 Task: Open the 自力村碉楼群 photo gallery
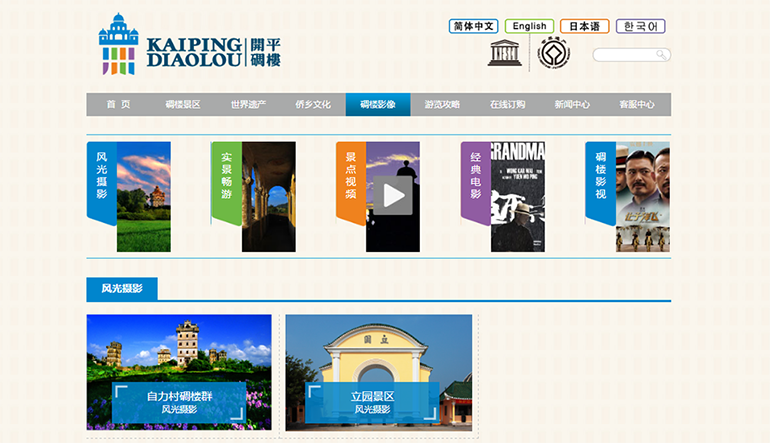coord(179,372)
